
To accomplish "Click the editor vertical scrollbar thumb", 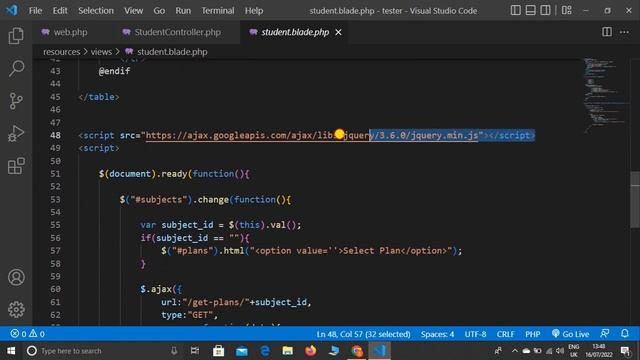I will pyautogui.click(x=635, y=199).
